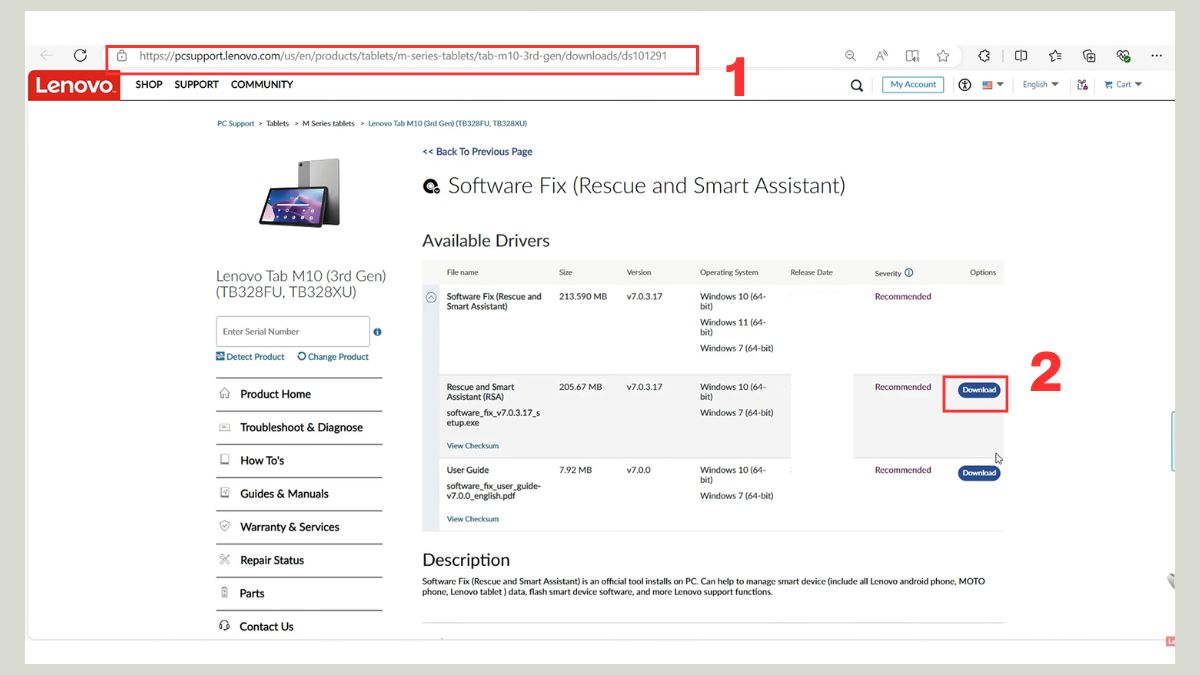This screenshot has width=1200, height=675.
Task: Download the Rescue and Smart Assistant setup
Action: coord(978,390)
